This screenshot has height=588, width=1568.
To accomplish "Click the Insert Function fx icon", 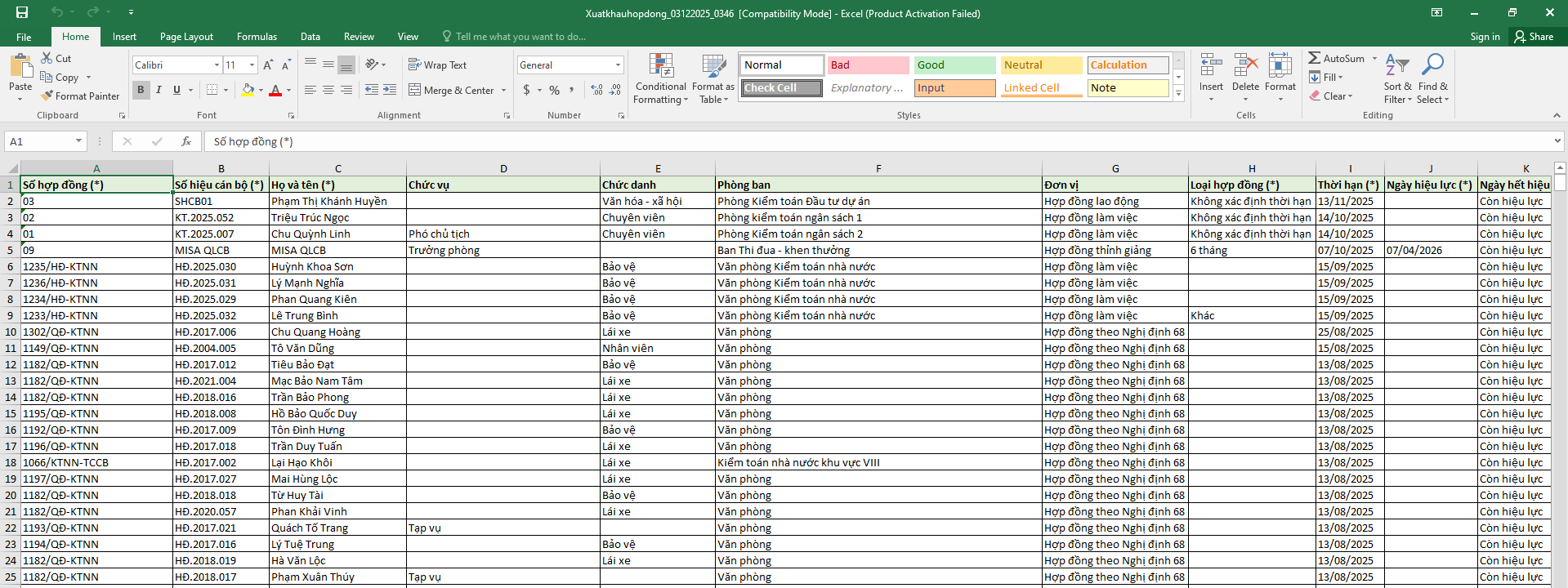I will [186, 141].
